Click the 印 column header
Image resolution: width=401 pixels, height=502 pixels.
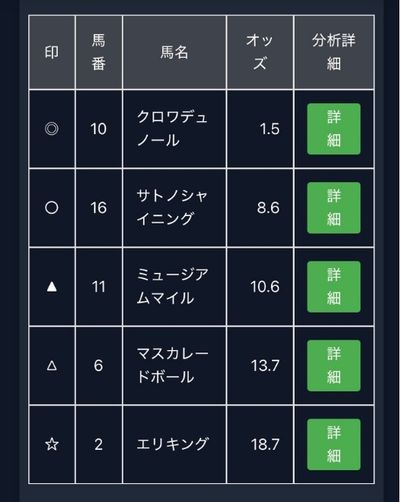[x=52, y=52]
